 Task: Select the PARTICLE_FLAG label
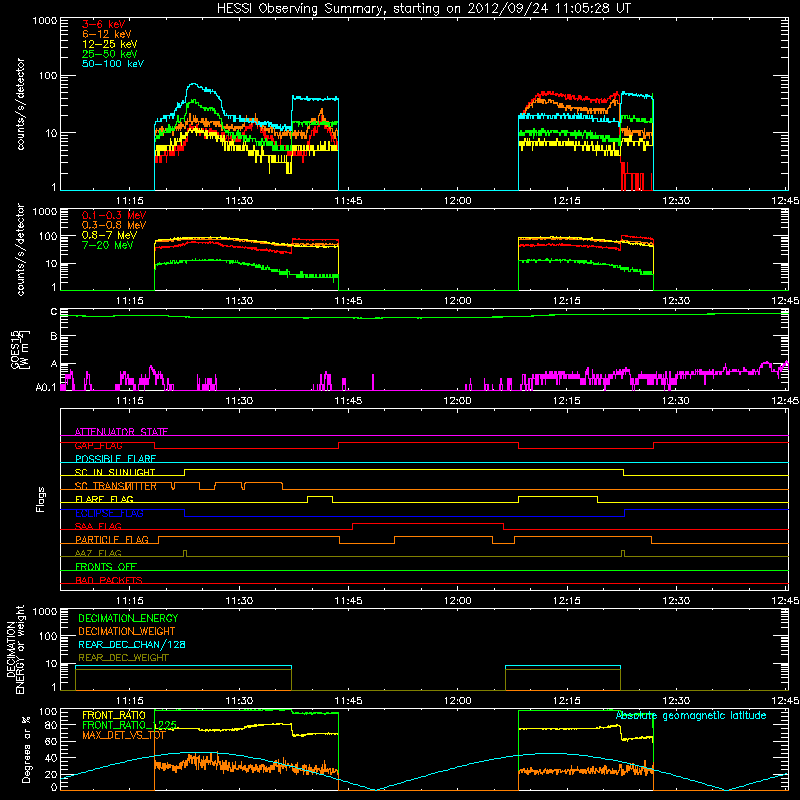coord(112,539)
